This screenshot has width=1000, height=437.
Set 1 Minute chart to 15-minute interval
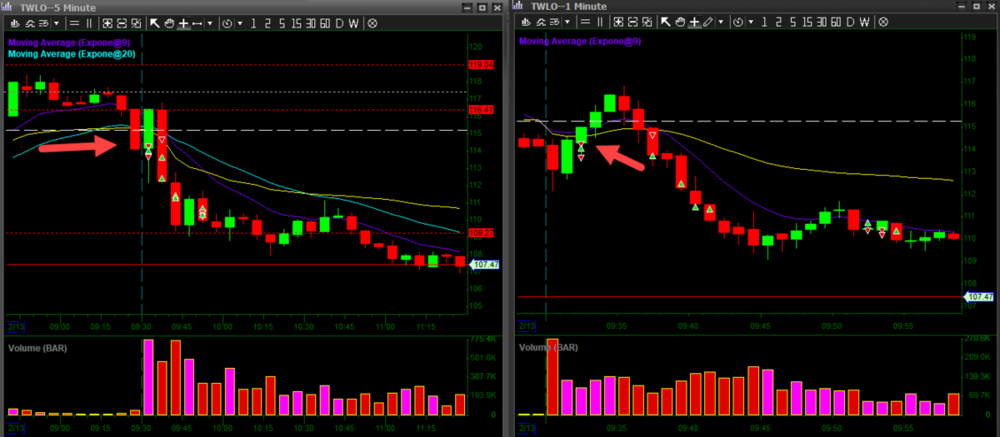tap(805, 22)
